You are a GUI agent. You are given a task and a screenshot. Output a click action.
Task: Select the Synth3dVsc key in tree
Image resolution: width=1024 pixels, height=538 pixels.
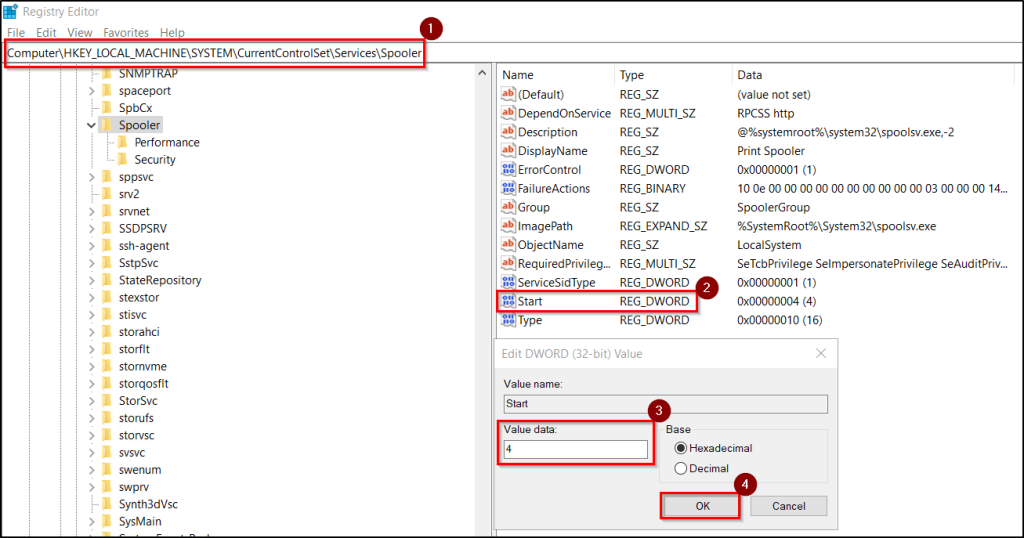(x=148, y=504)
